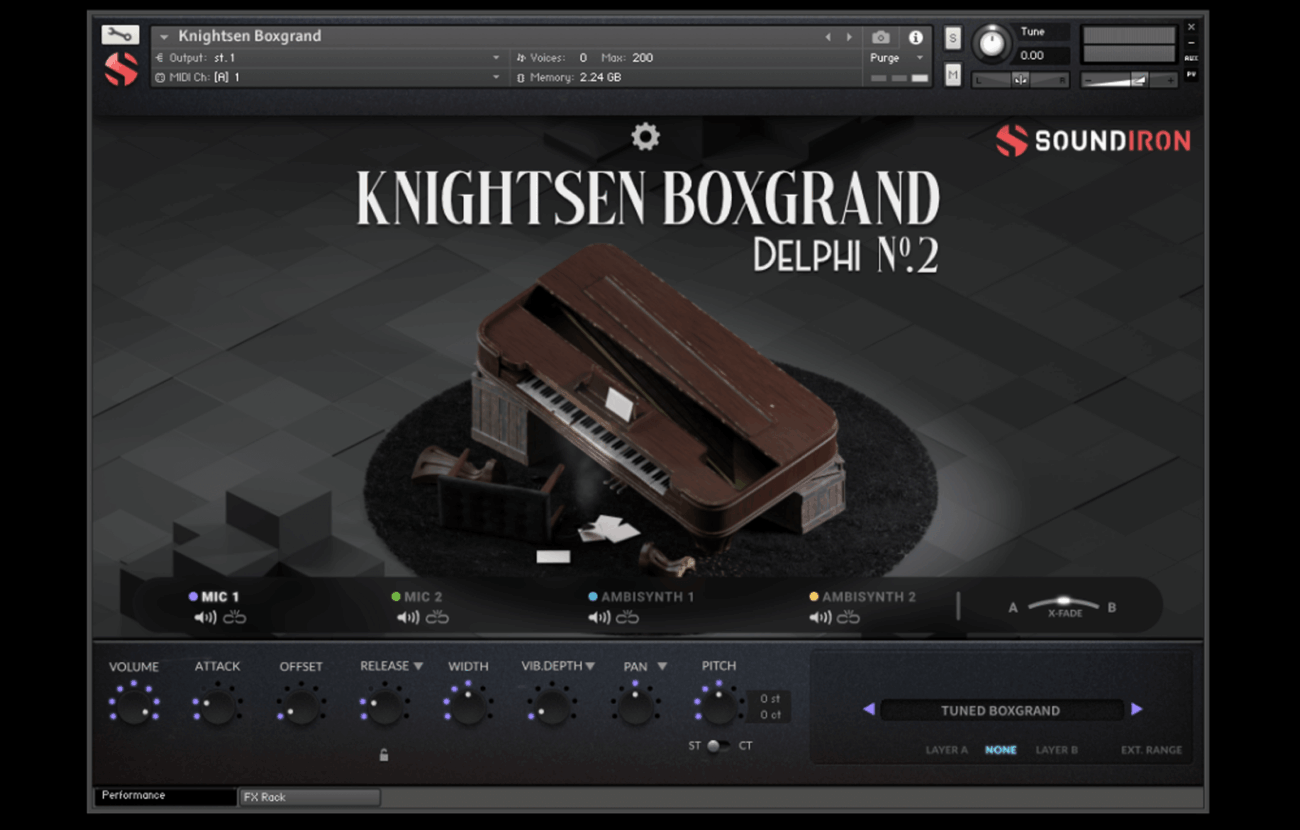Click the OFFSET knob

[x=301, y=708]
